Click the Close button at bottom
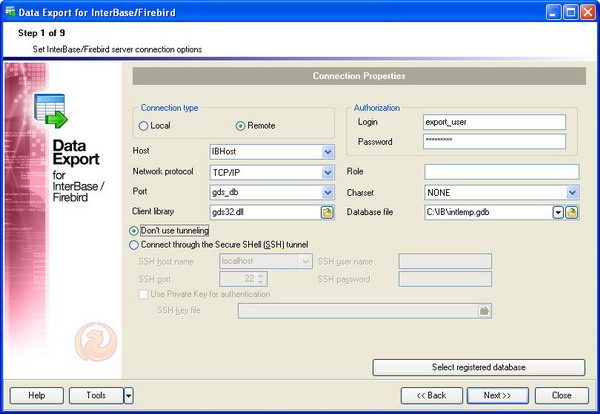Image resolution: width=600 pixels, height=414 pixels. pyautogui.click(x=562, y=396)
